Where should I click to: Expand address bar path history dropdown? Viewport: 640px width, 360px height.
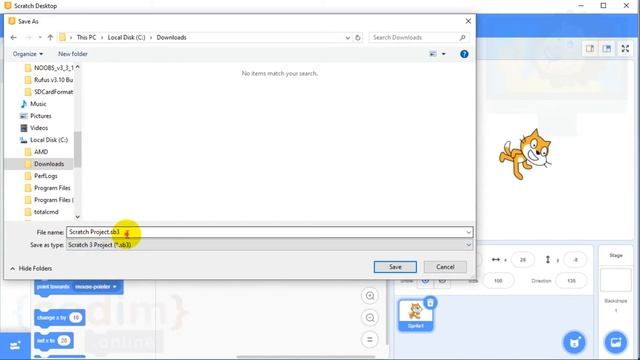pos(348,38)
